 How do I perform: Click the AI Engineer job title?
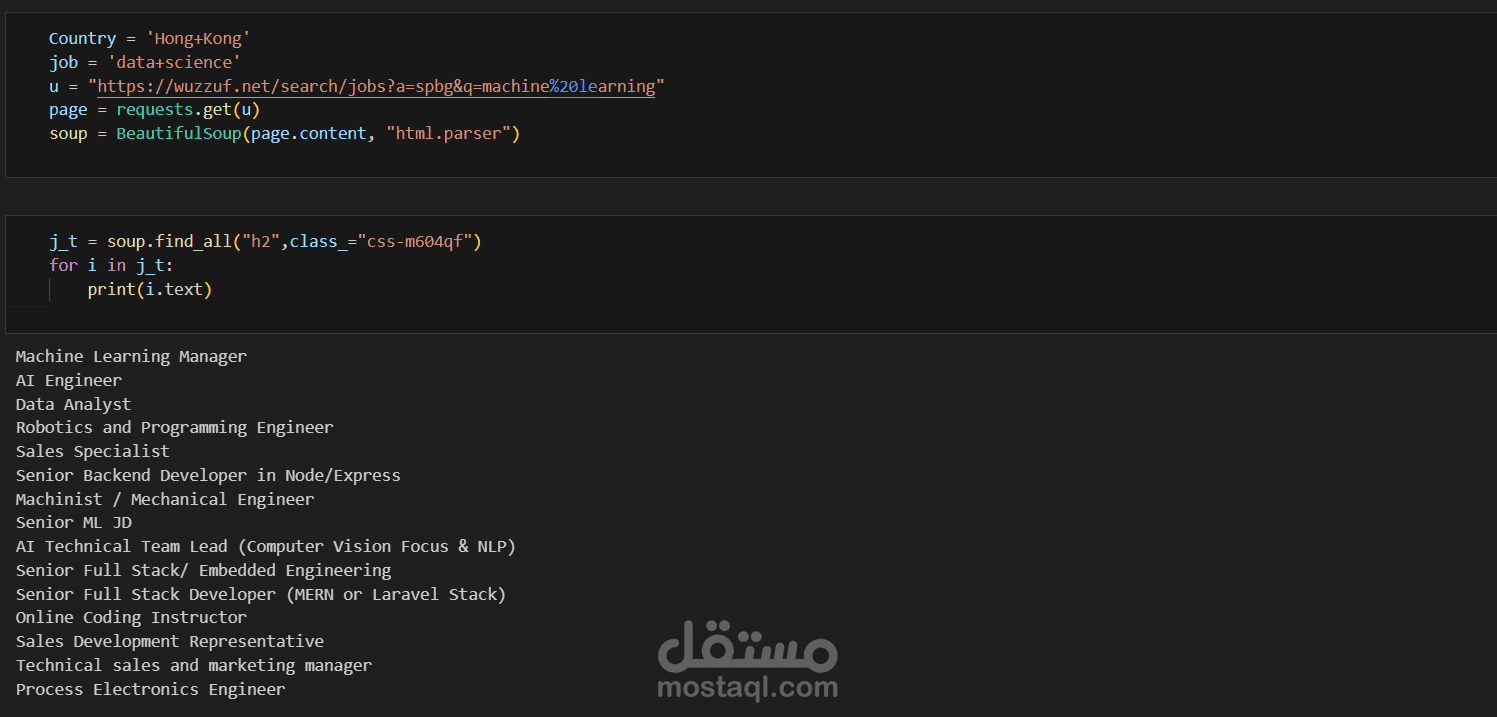68,380
